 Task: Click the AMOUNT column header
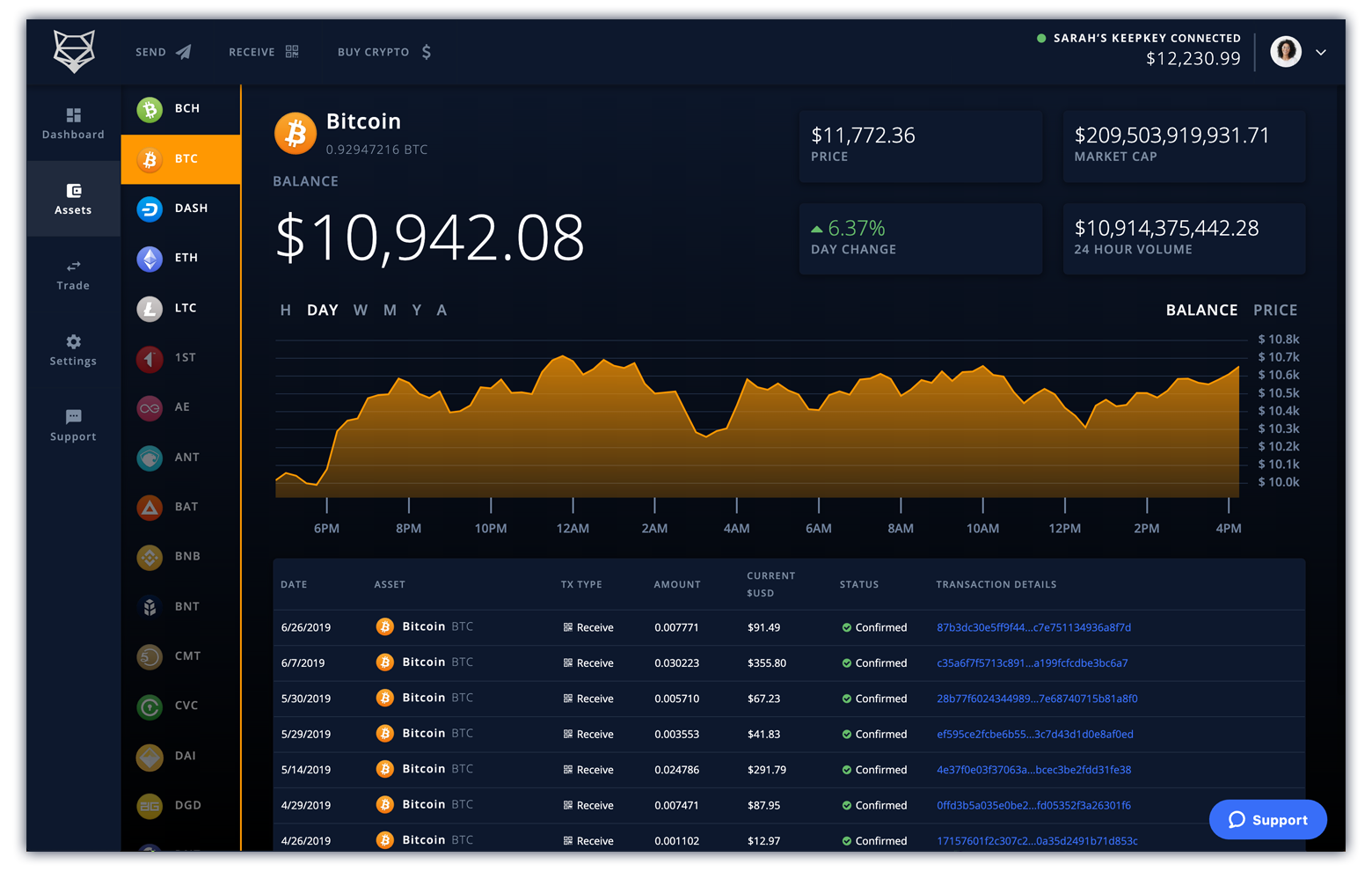677,585
